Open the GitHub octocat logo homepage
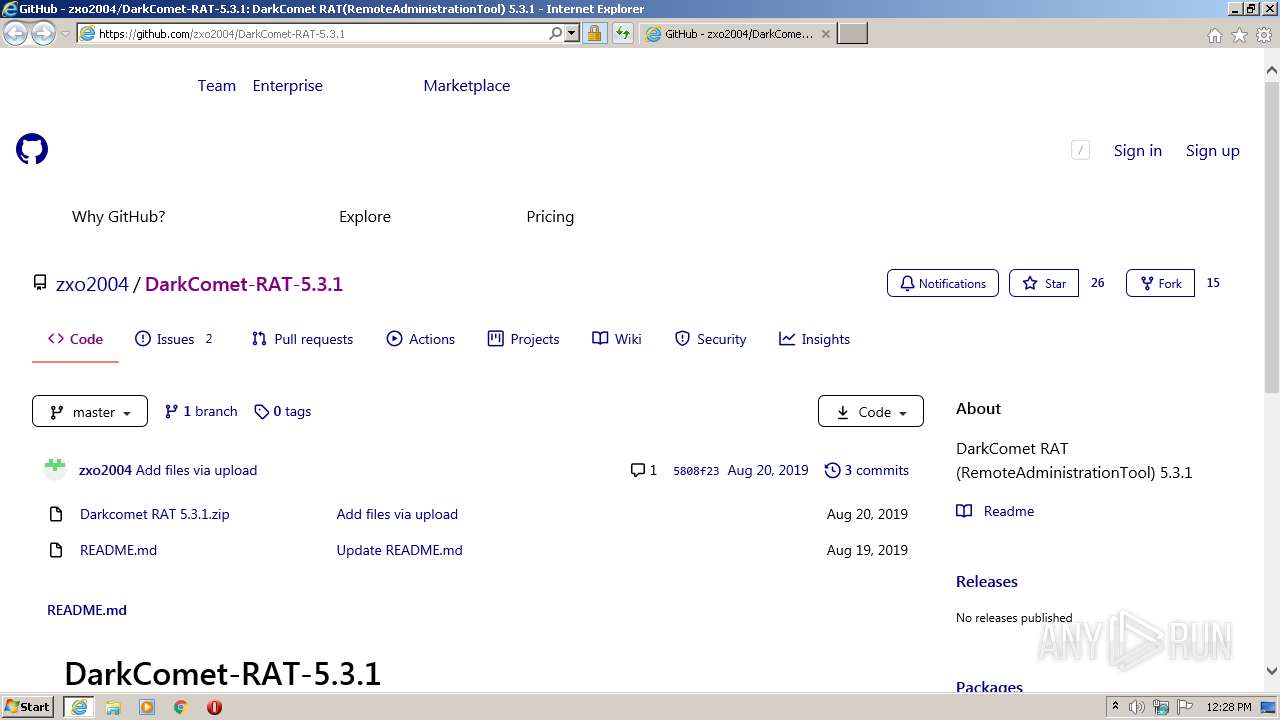Screen dimensions: 1280x720 coord(32,150)
